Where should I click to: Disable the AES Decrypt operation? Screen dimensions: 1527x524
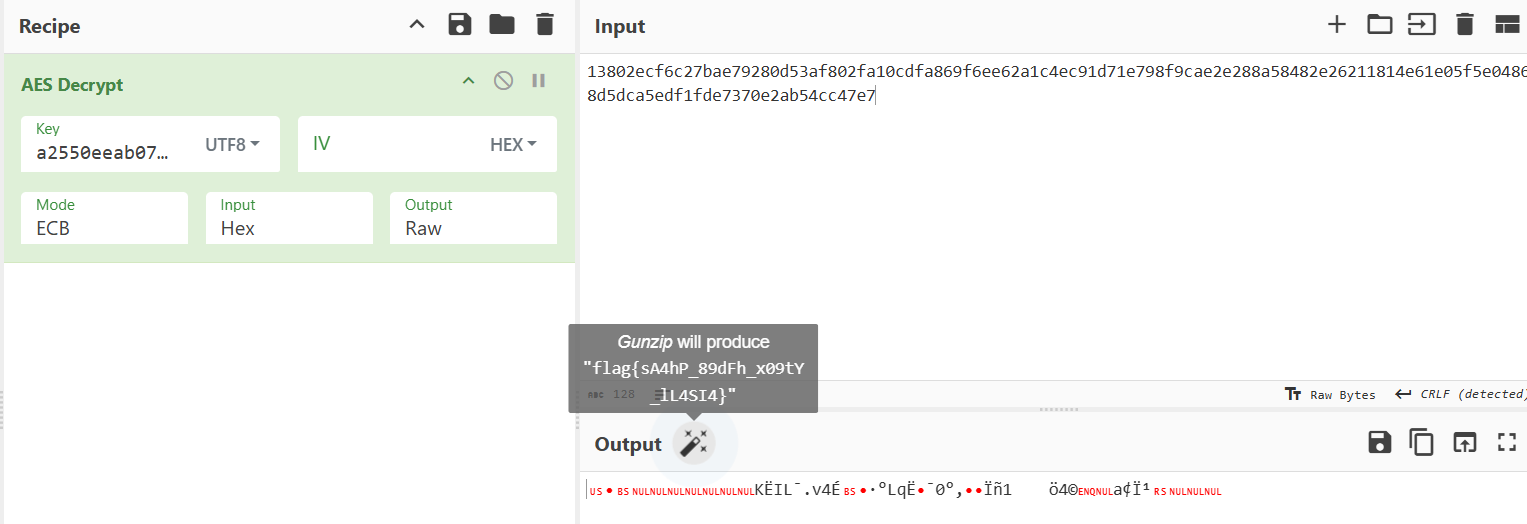[x=504, y=81]
